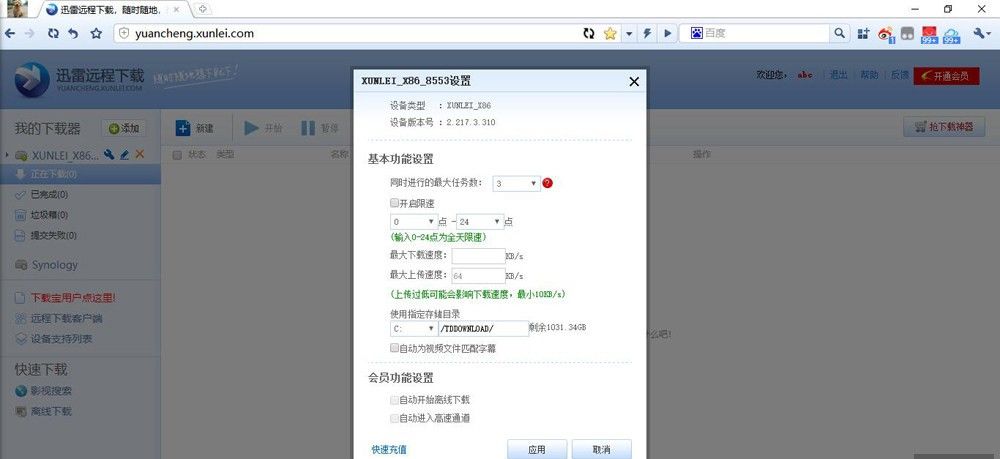Reload page using address bar refresh icon
Viewport: 1000px width, 459px height.
[x=589, y=33]
